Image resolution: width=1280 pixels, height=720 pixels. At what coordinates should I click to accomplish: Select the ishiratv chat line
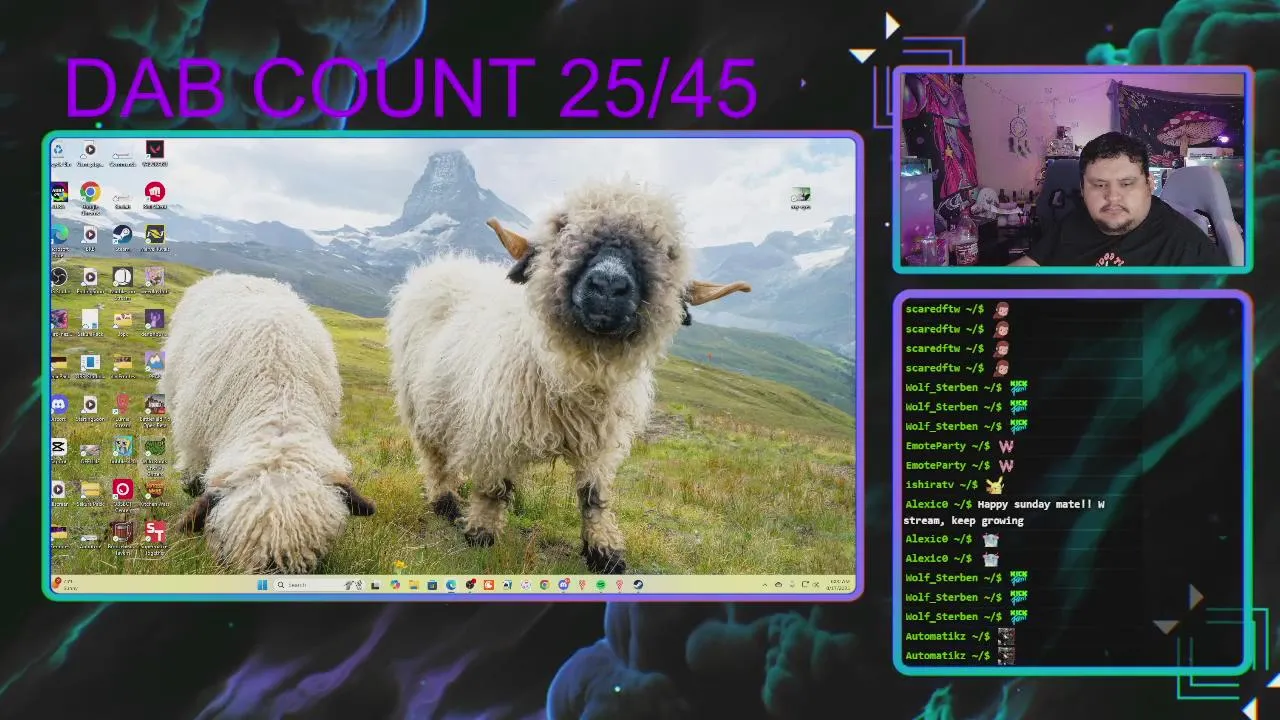[x=954, y=485]
